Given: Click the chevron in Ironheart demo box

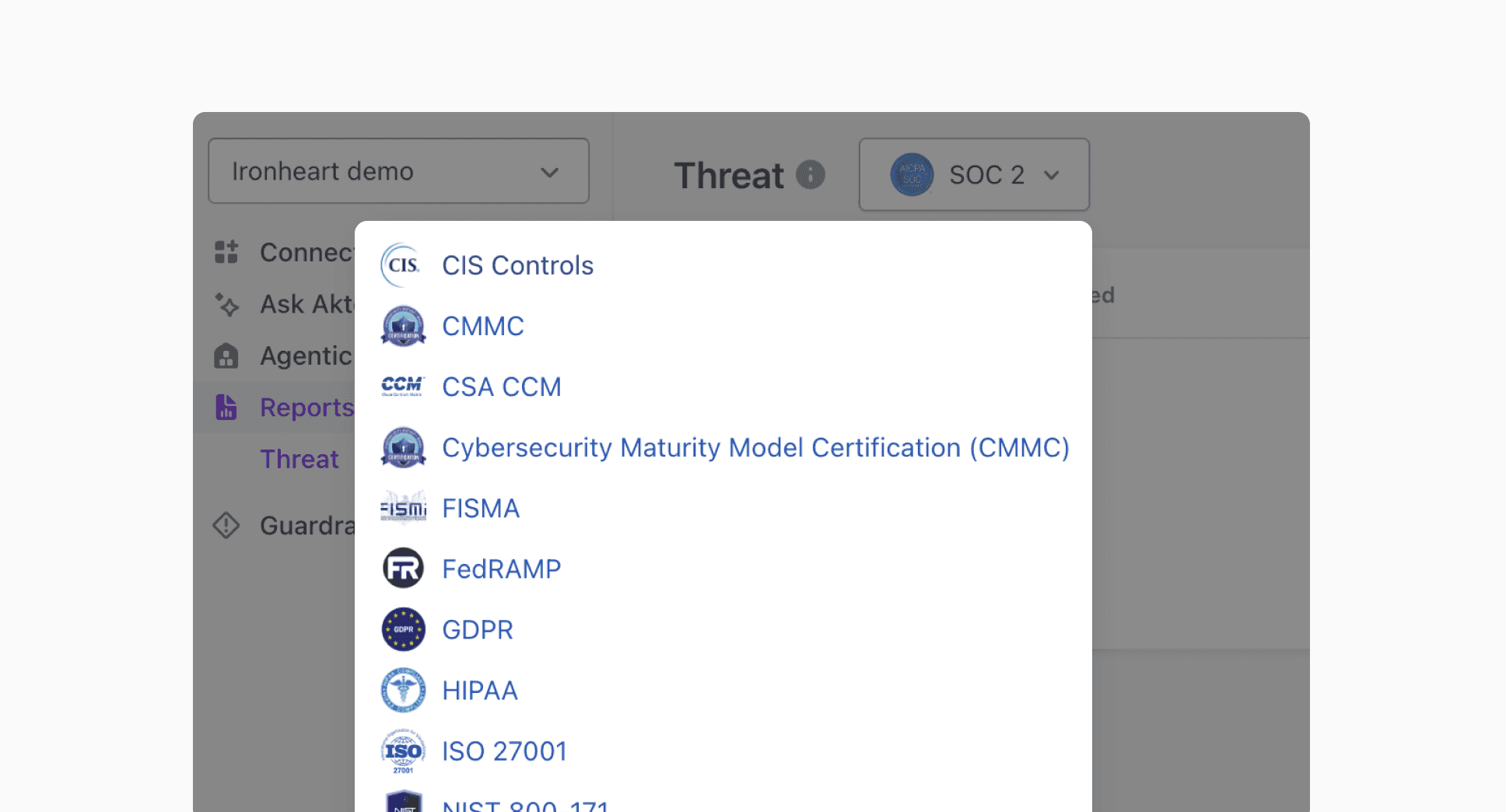Looking at the screenshot, I should [x=550, y=172].
